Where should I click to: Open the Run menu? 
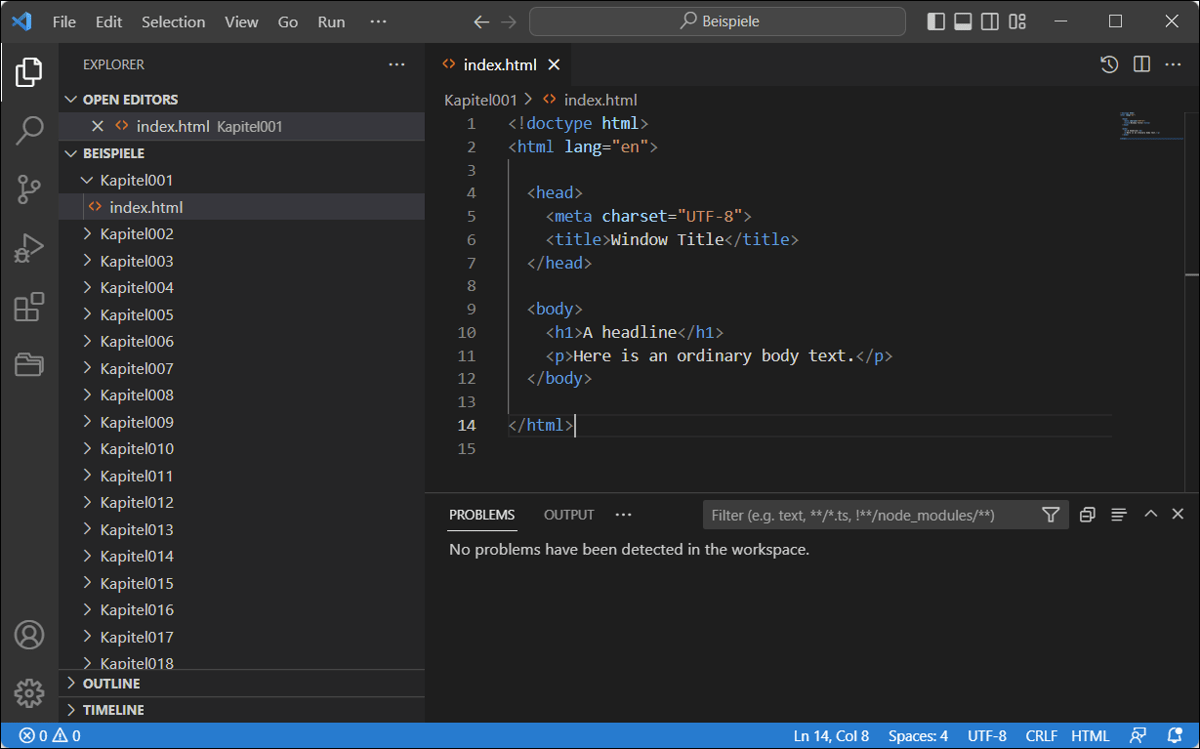tap(331, 21)
